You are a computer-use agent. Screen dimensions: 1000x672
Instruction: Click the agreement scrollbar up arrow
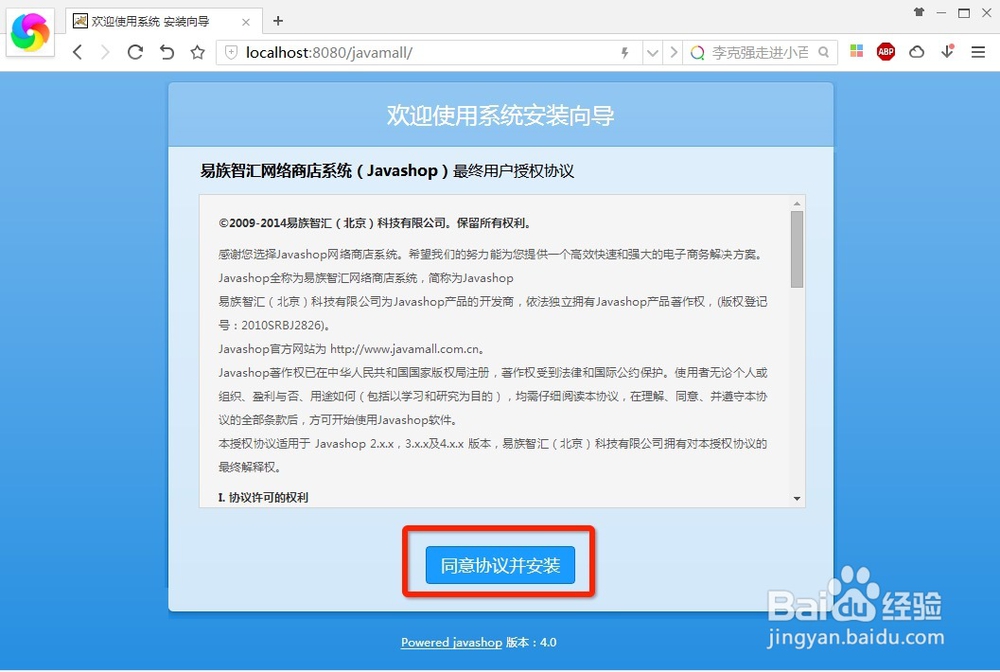pos(797,203)
